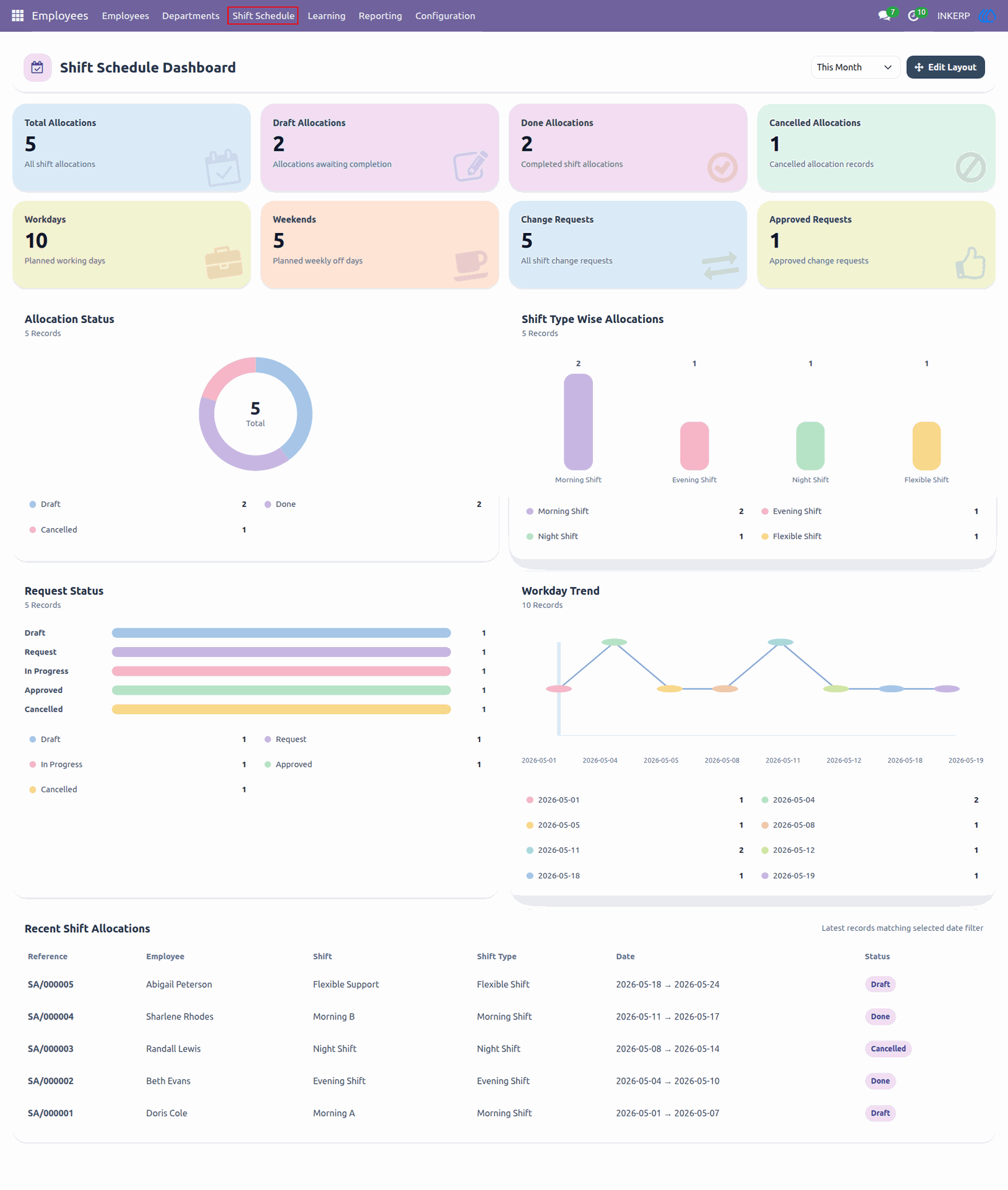This screenshot has width=1008, height=1190.
Task: Click the Draft Allocations edit pencil icon
Action: [x=471, y=166]
